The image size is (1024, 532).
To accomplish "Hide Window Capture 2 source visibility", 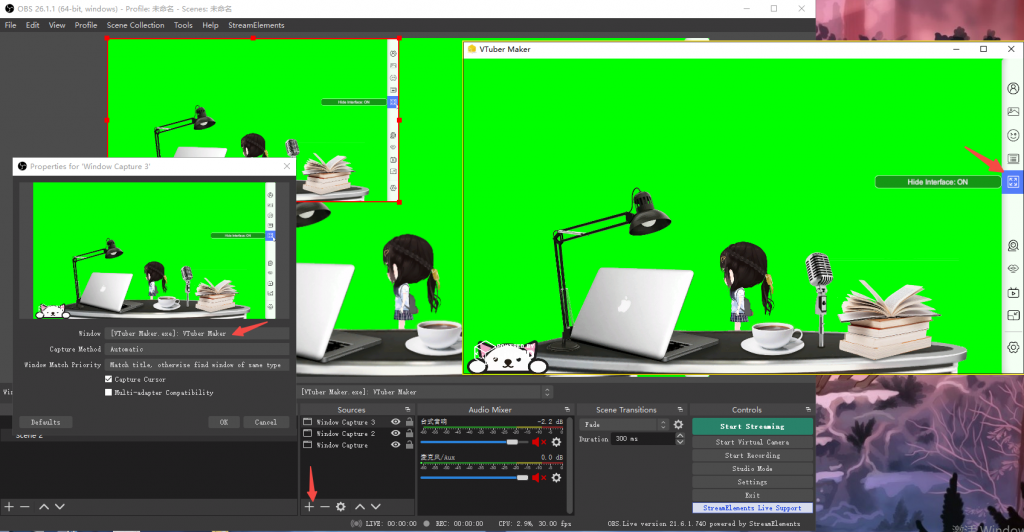I will (395, 433).
